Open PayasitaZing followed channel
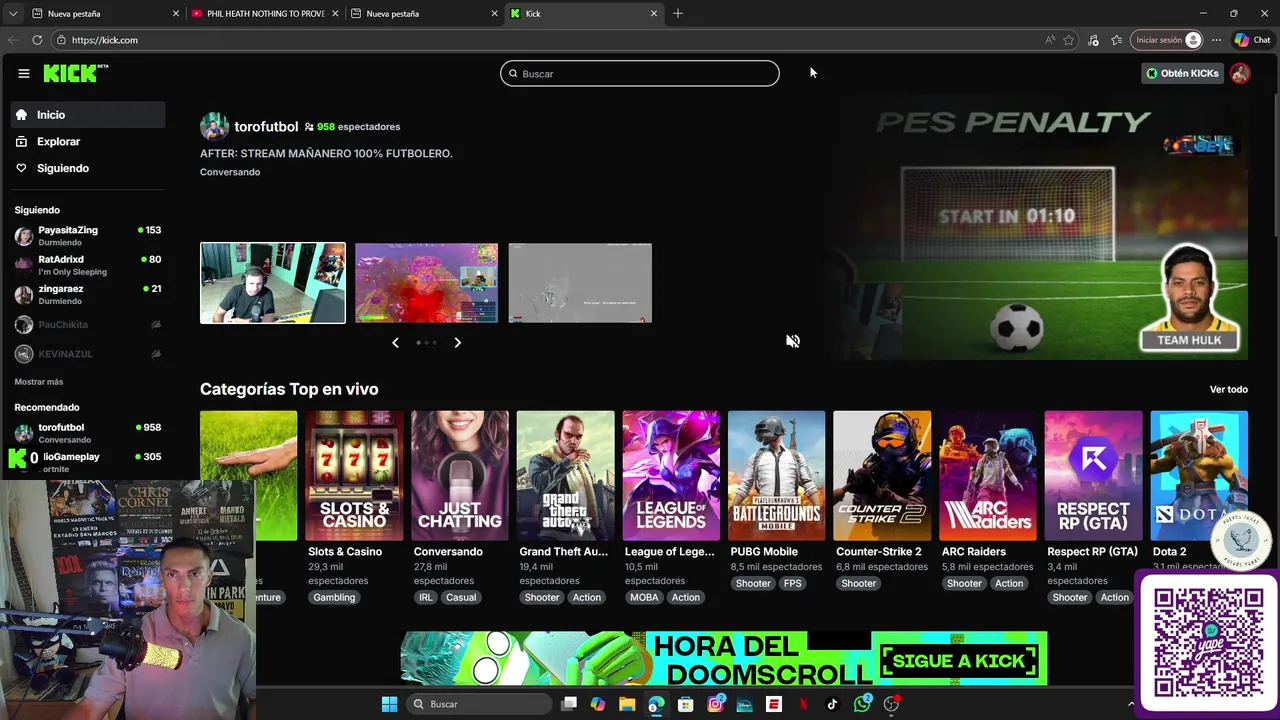This screenshot has height=720, width=1280. point(88,236)
